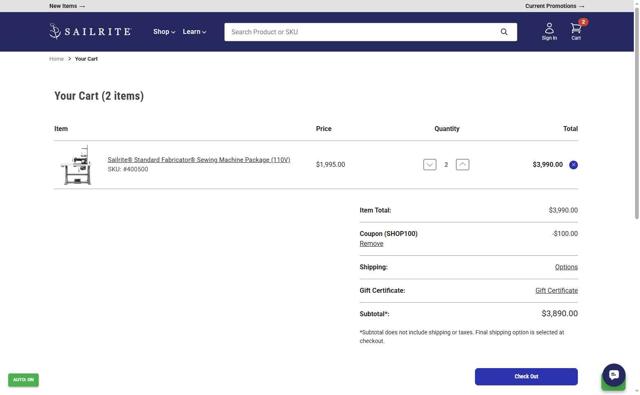This screenshot has height=395, width=640.
Task: Click the Your Cart (2 items) heading
Action: tap(99, 96)
